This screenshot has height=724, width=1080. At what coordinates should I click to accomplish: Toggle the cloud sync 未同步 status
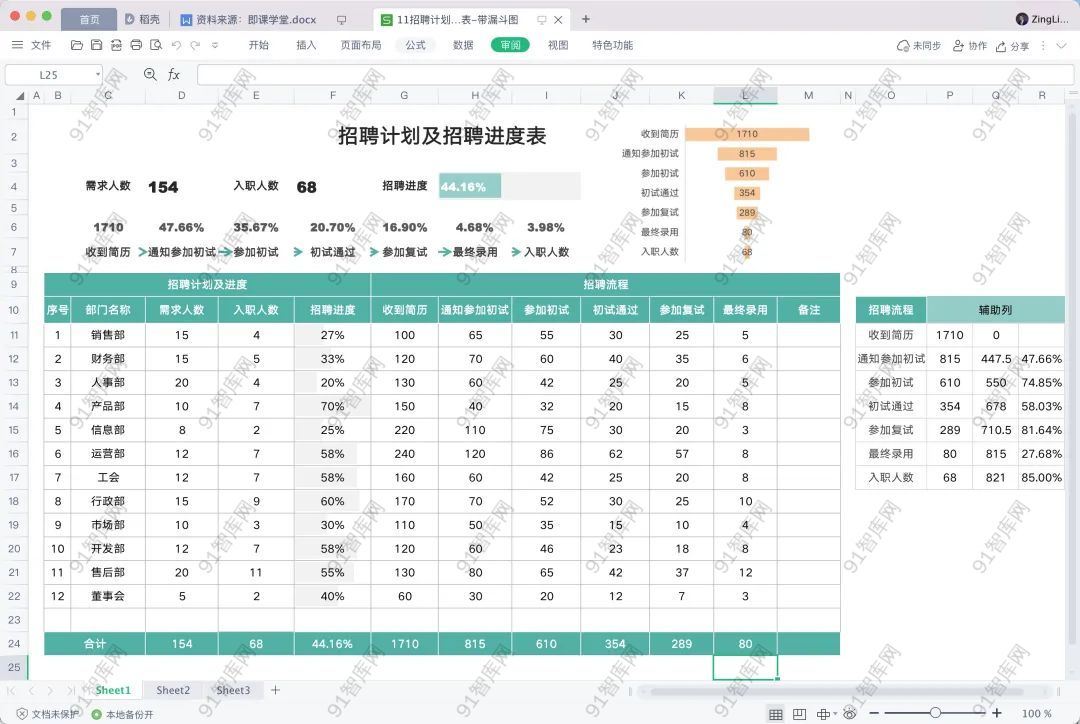[x=920, y=45]
